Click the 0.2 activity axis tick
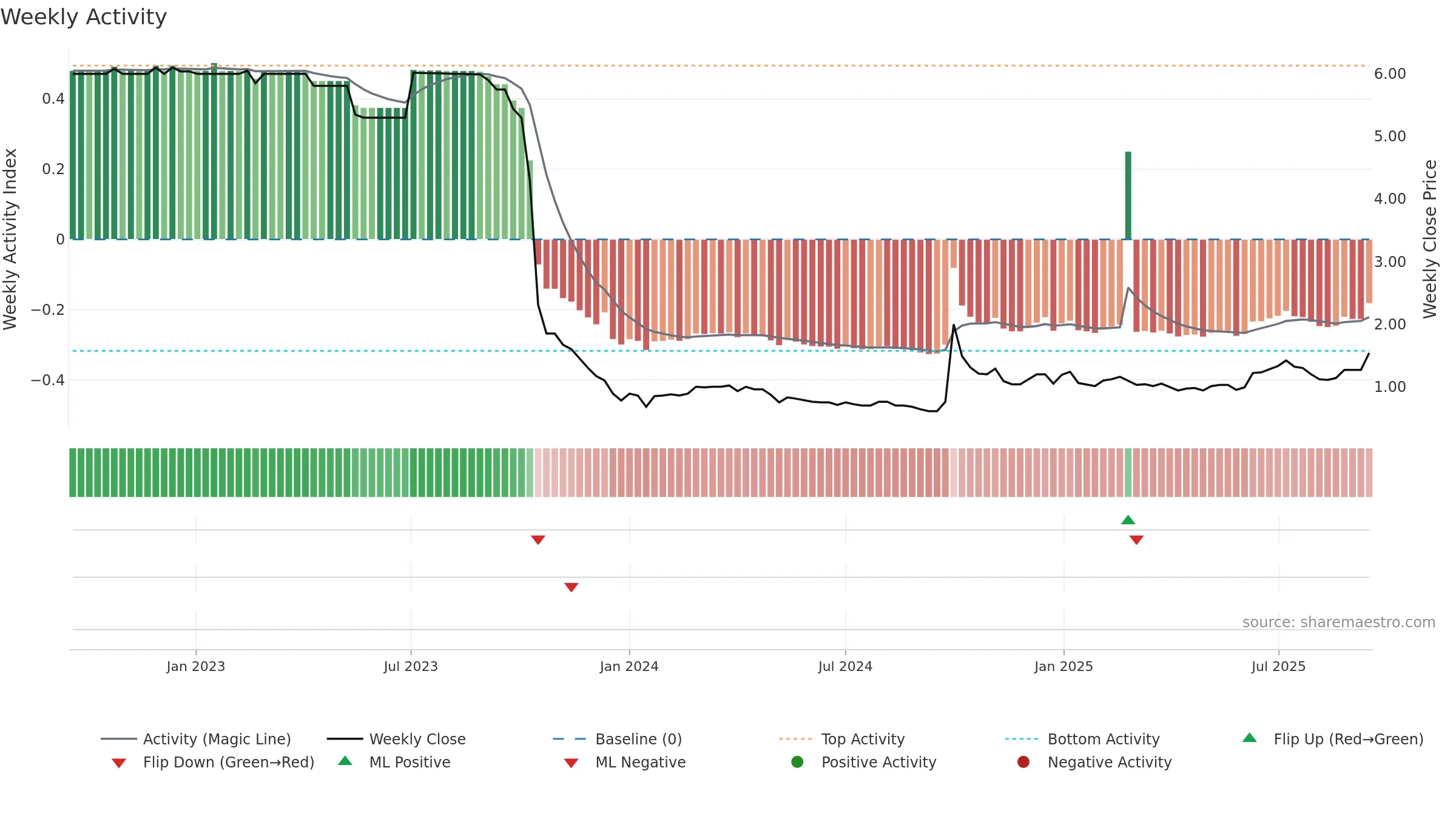This screenshot has width=1456, height=819. 53,169
